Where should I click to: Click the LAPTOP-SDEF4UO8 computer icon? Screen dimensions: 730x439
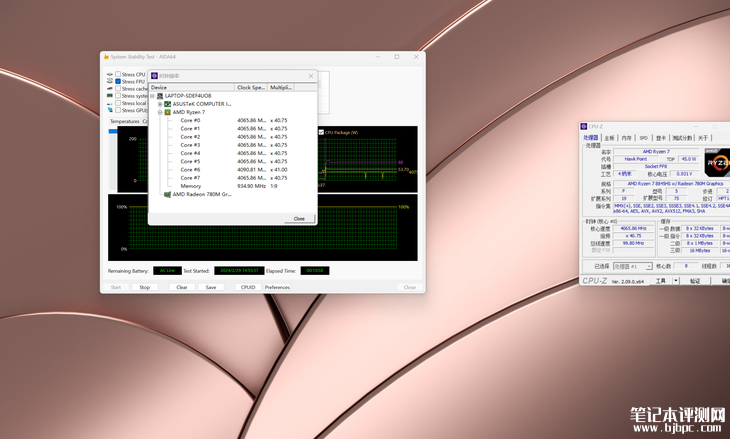click(160, 96)
